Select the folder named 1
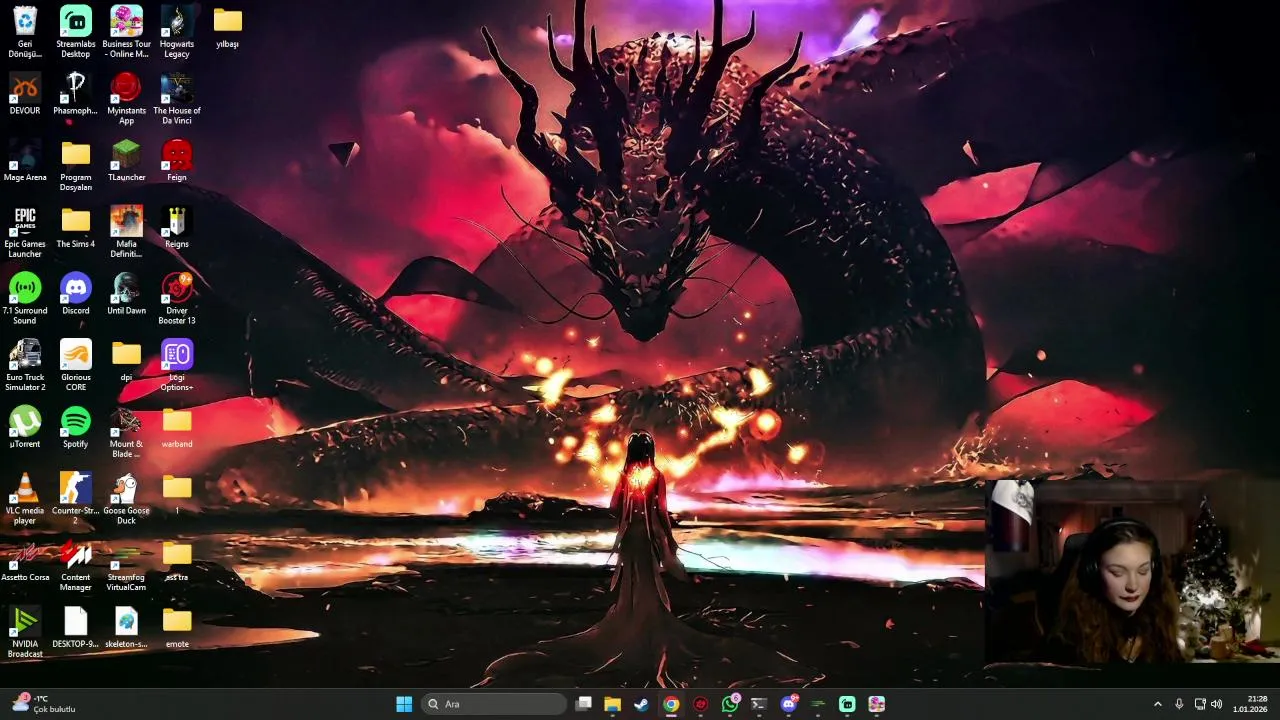 click(x=177, y=493)
